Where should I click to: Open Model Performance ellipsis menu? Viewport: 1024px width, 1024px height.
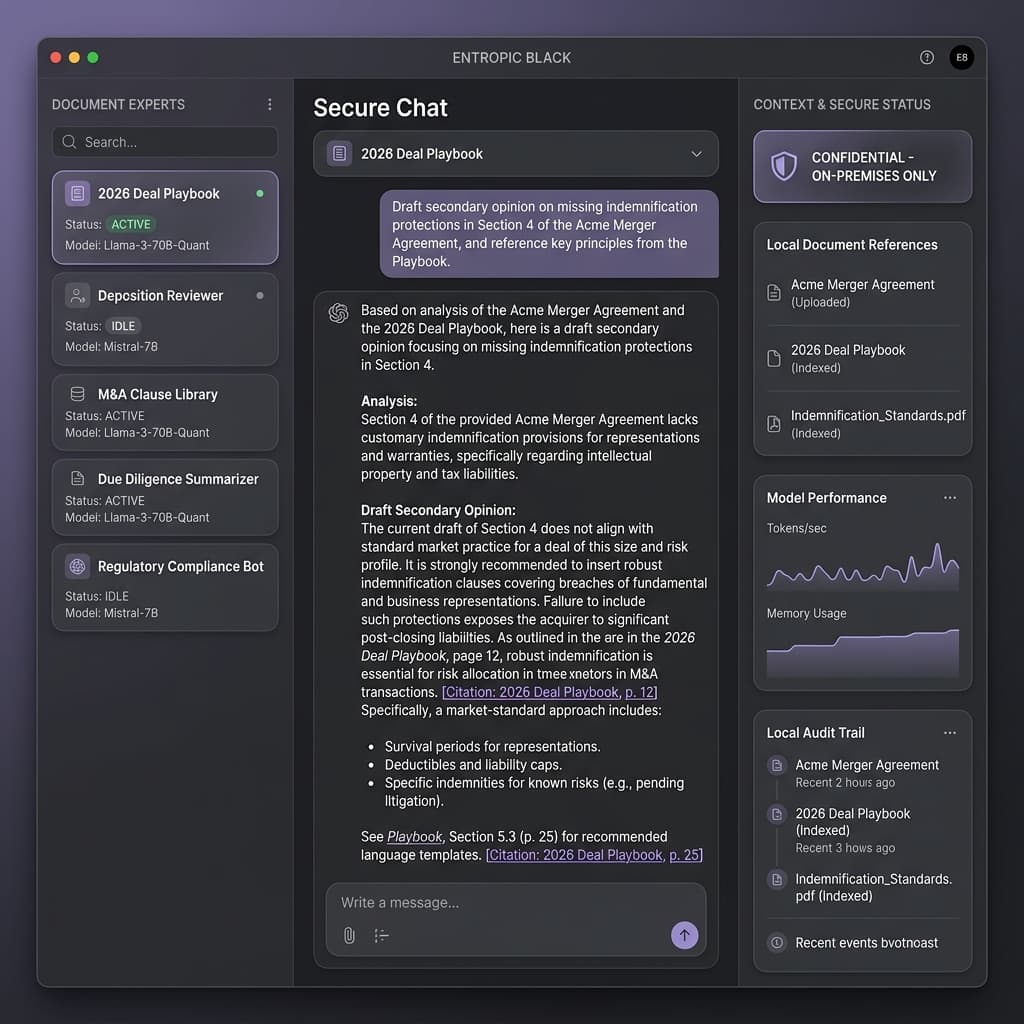point(950,498)
